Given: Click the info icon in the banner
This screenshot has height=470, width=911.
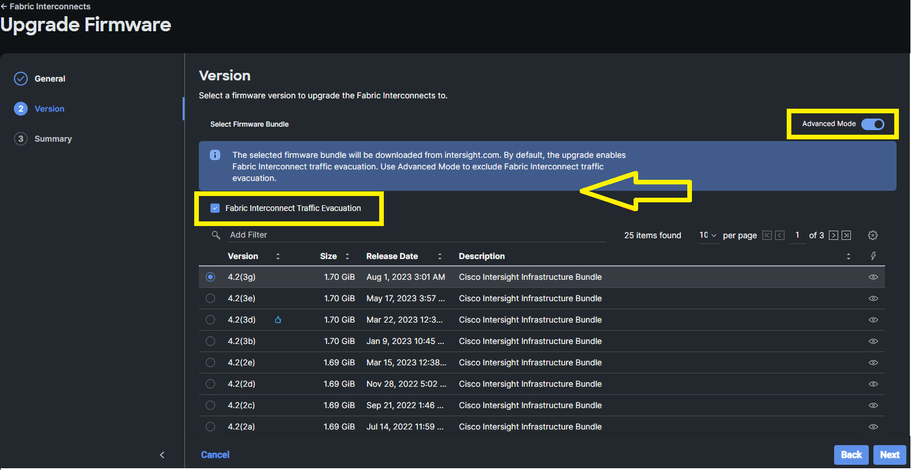Looking at the screenshot, I should [215, 155].
